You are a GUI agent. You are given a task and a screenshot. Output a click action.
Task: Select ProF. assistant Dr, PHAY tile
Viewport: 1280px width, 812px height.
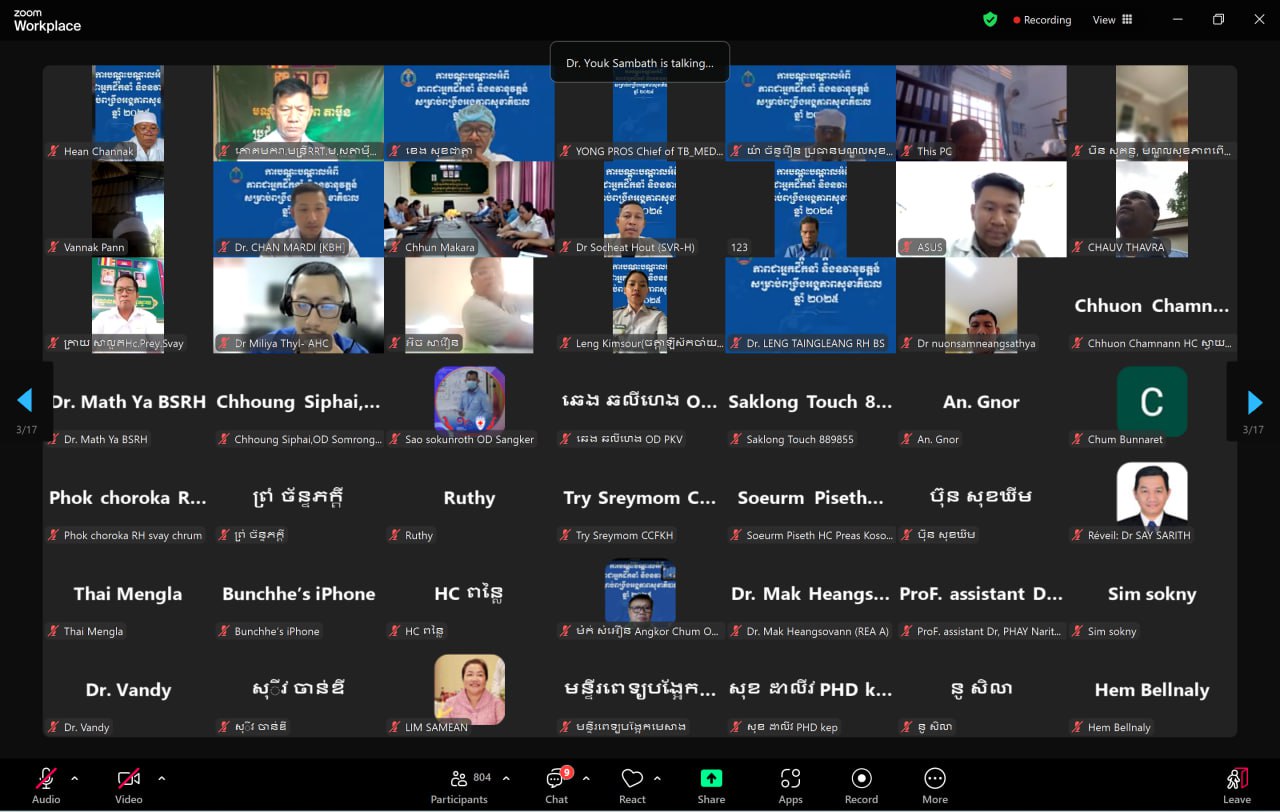pos(981,593)
